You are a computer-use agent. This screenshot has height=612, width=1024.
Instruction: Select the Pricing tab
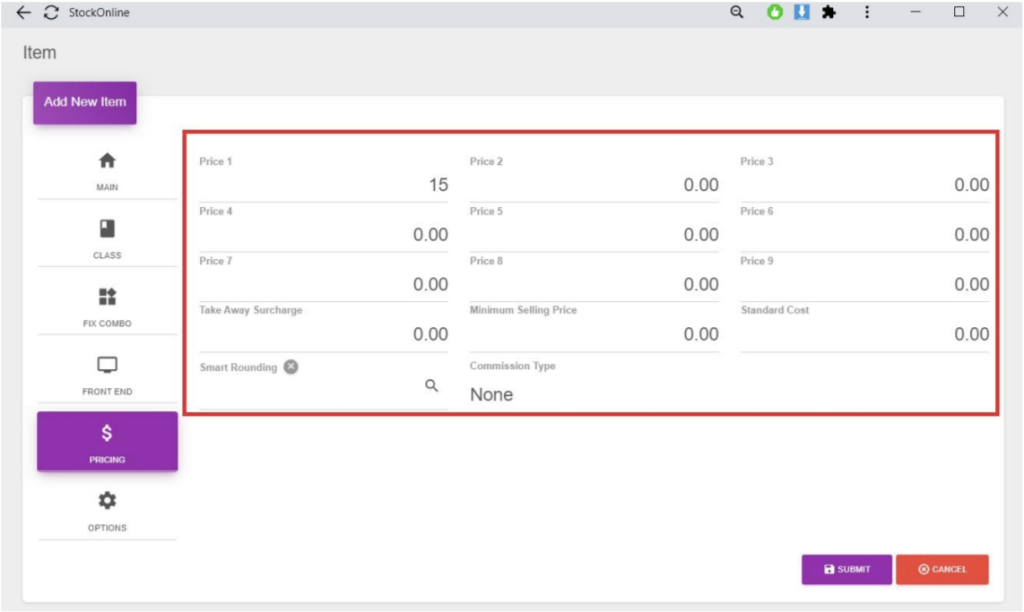(x=107, y=441)
